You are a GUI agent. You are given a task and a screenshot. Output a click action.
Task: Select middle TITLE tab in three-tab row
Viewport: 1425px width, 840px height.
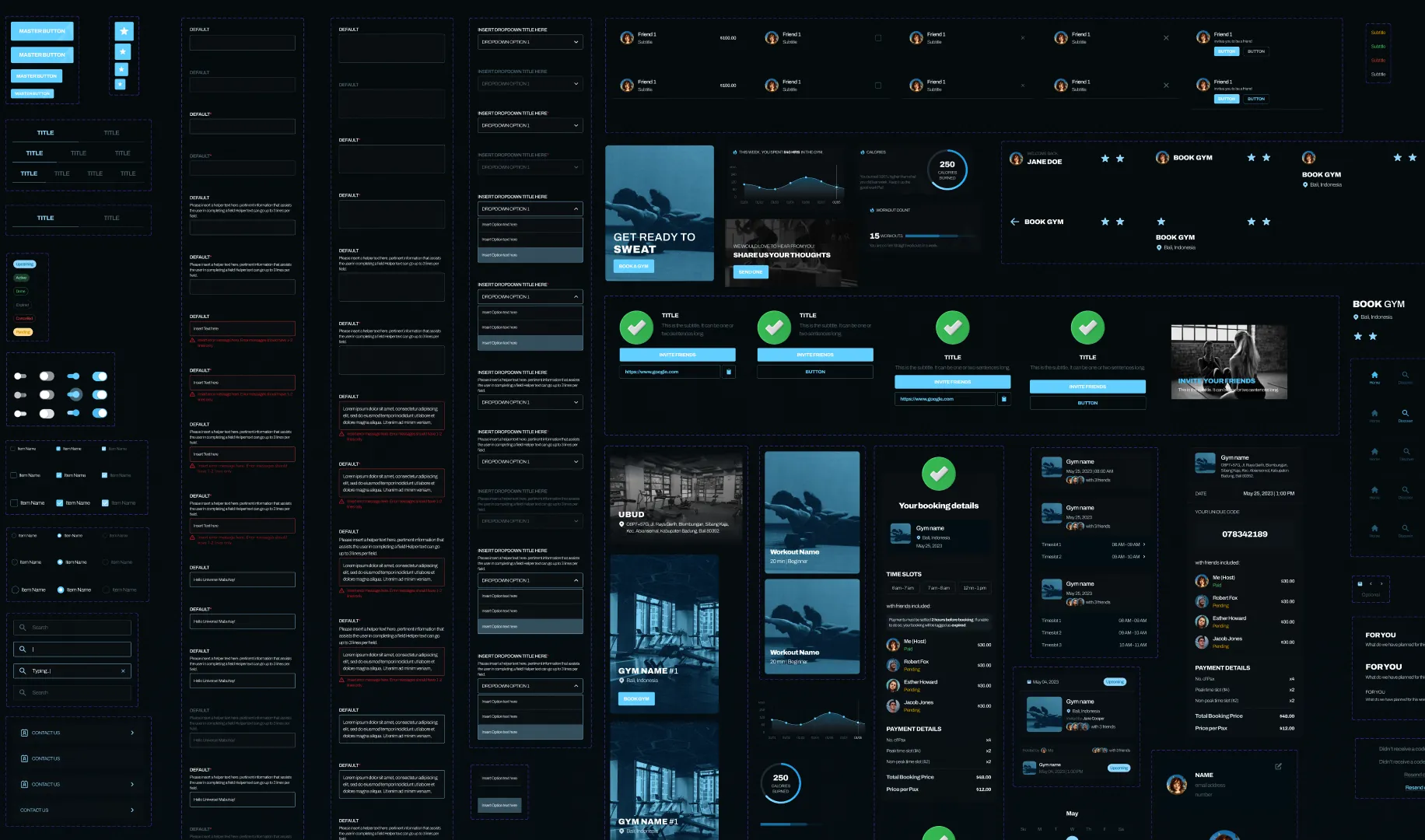[x=79, y=153]
